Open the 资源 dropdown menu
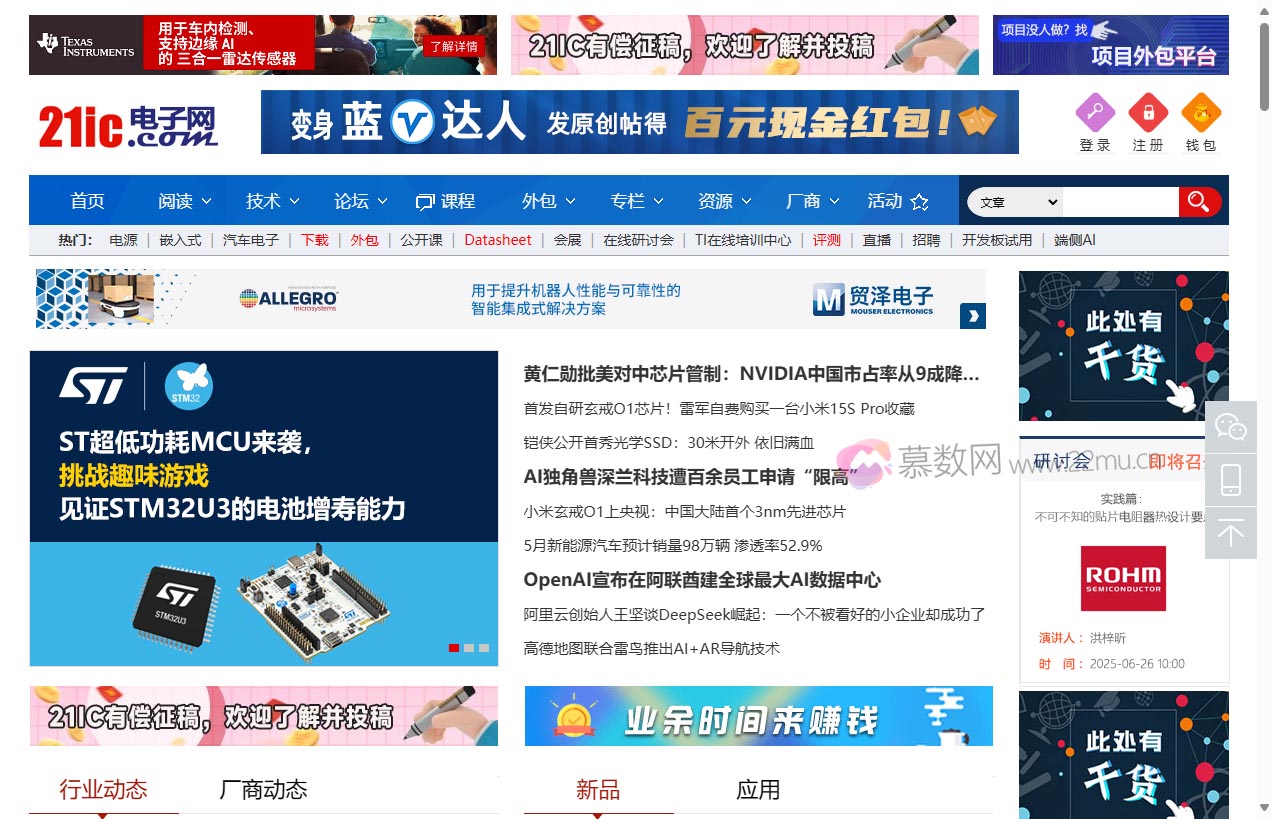The image size is (1272, 819). 724,200
